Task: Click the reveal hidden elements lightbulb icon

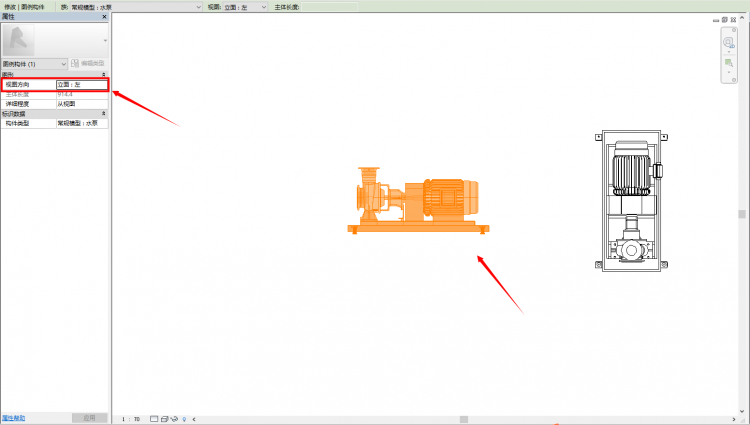Action: (x=184, y=419)
